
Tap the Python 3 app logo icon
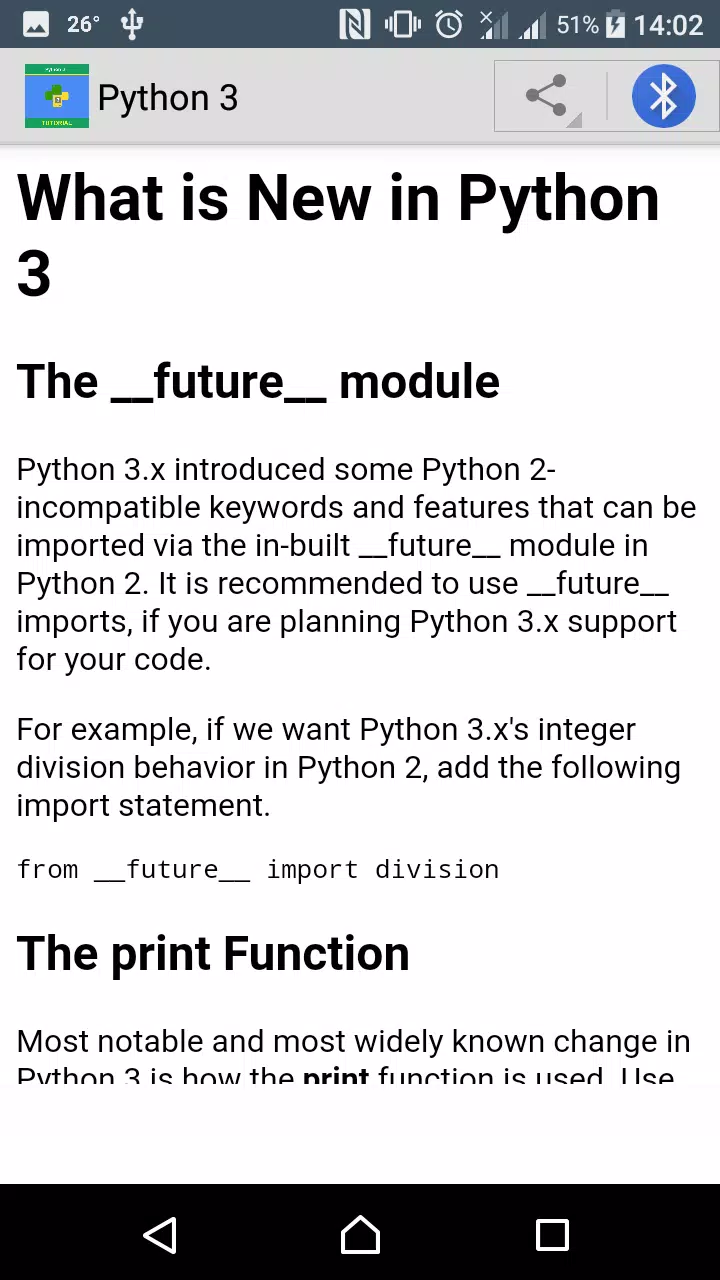click(x=57, y=96)
